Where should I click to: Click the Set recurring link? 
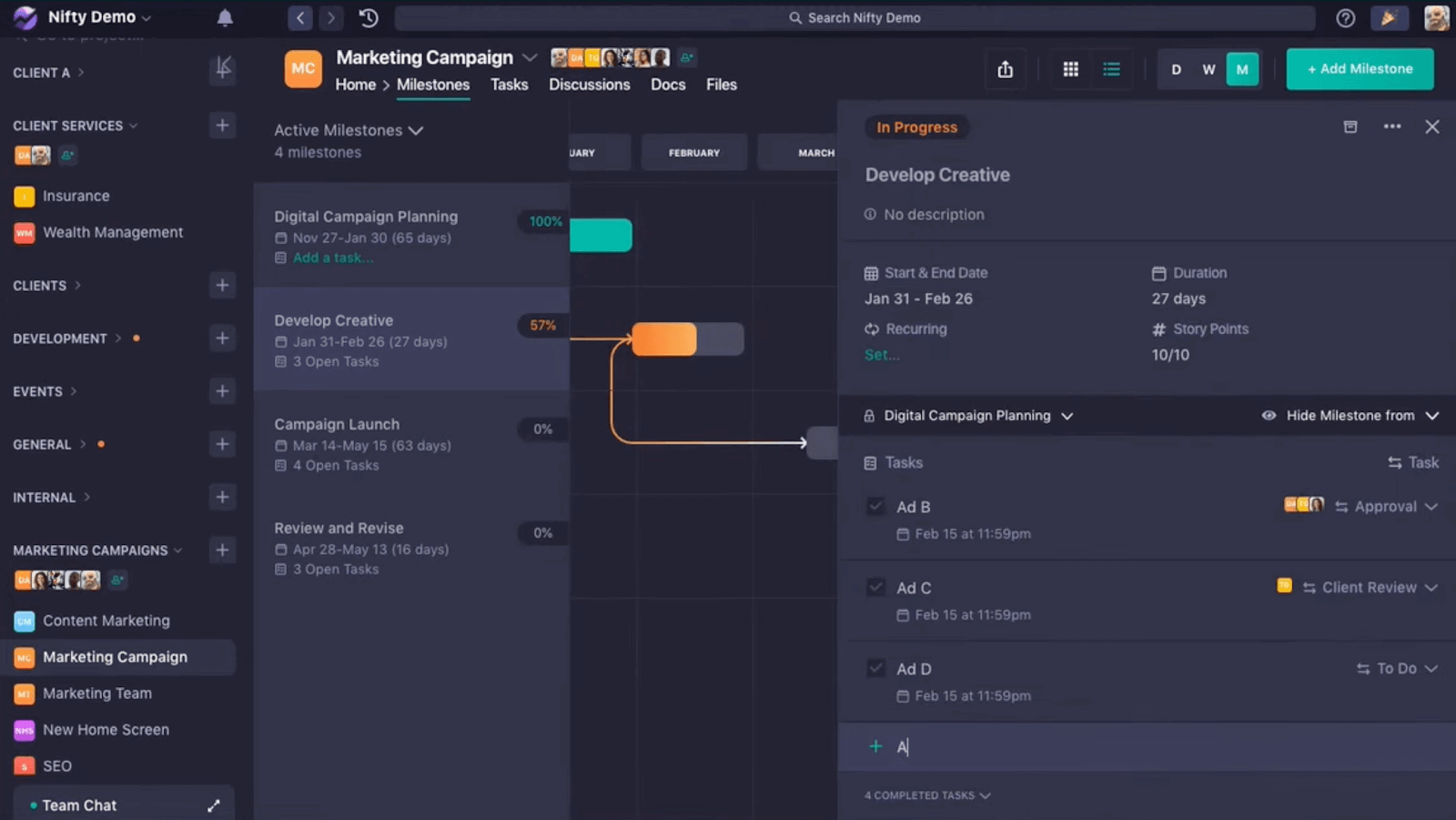[x=881, y=355]
